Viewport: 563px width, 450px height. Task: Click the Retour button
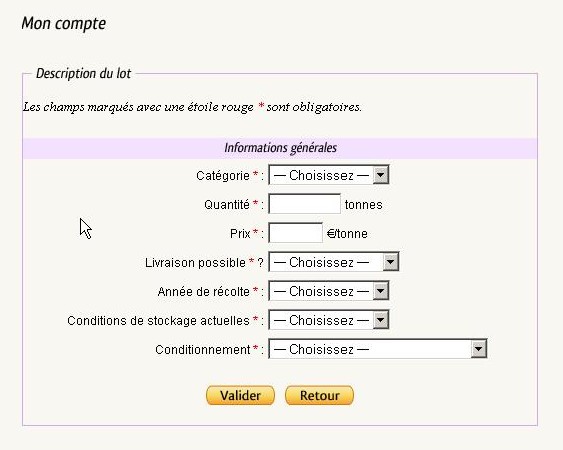(x=320, y=395)
